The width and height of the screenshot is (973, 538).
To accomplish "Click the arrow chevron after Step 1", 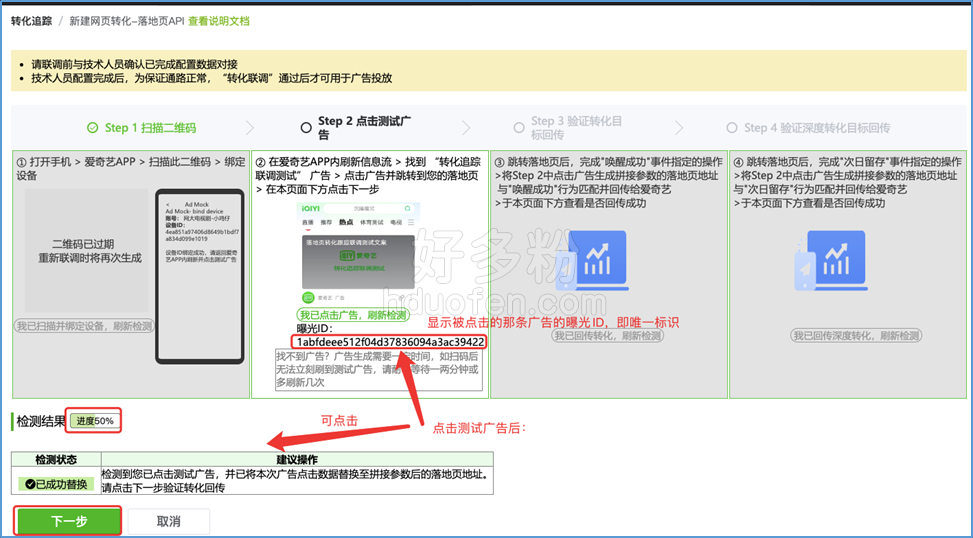I will pyautogui.click(x=249, y=128).
